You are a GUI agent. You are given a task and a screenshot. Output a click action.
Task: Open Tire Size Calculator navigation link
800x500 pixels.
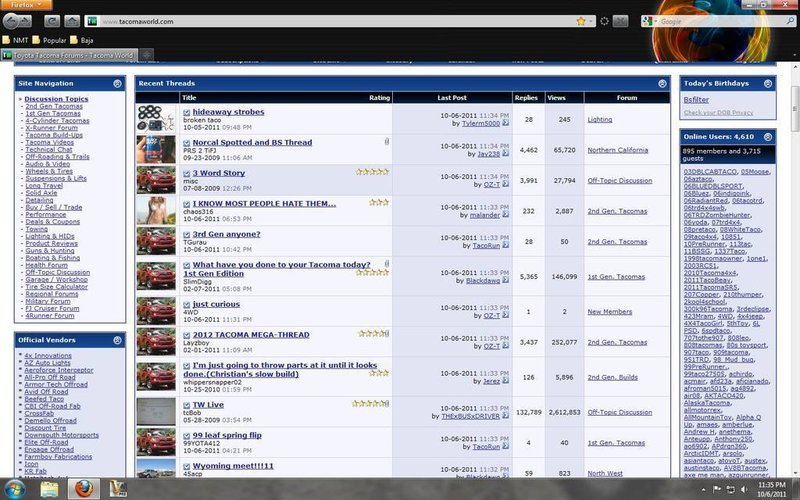[x=56, y=287]
